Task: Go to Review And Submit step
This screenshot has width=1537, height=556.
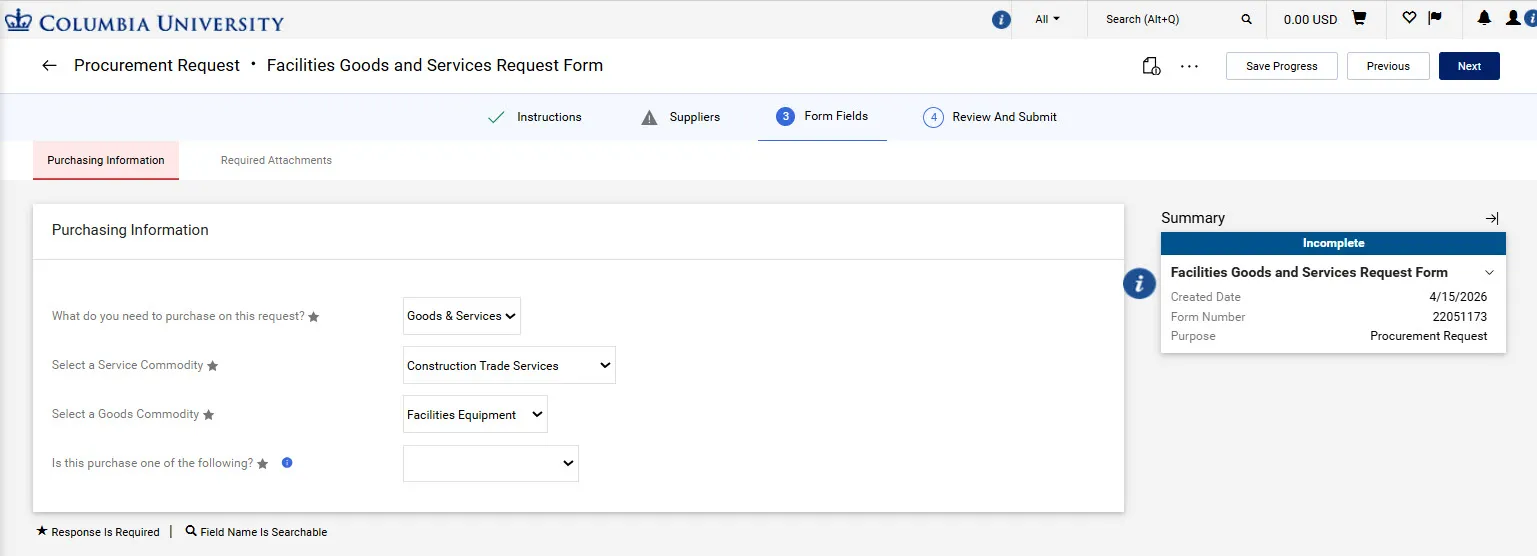Action: (x=1004, y=117)
